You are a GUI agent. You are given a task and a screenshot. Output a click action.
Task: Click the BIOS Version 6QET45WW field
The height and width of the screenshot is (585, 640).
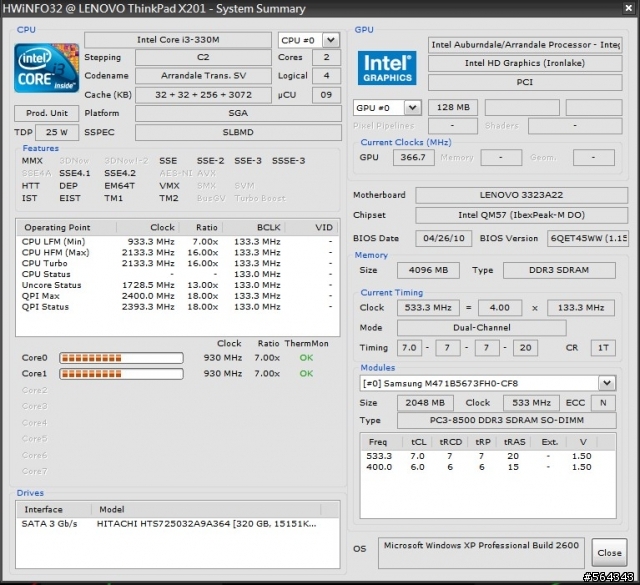point(587,238)
